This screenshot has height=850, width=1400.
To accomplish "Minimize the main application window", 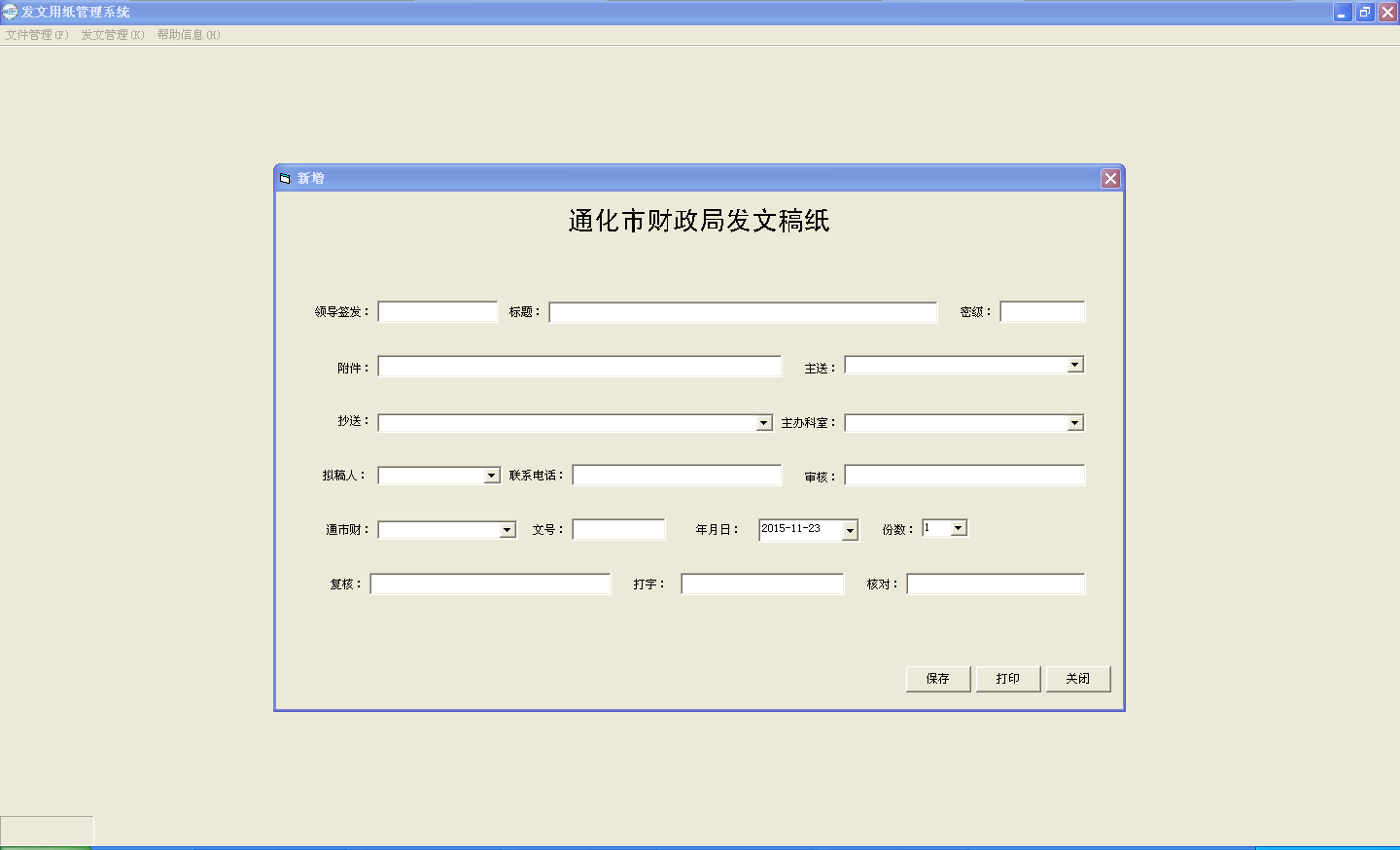I will click(1343, 13).
